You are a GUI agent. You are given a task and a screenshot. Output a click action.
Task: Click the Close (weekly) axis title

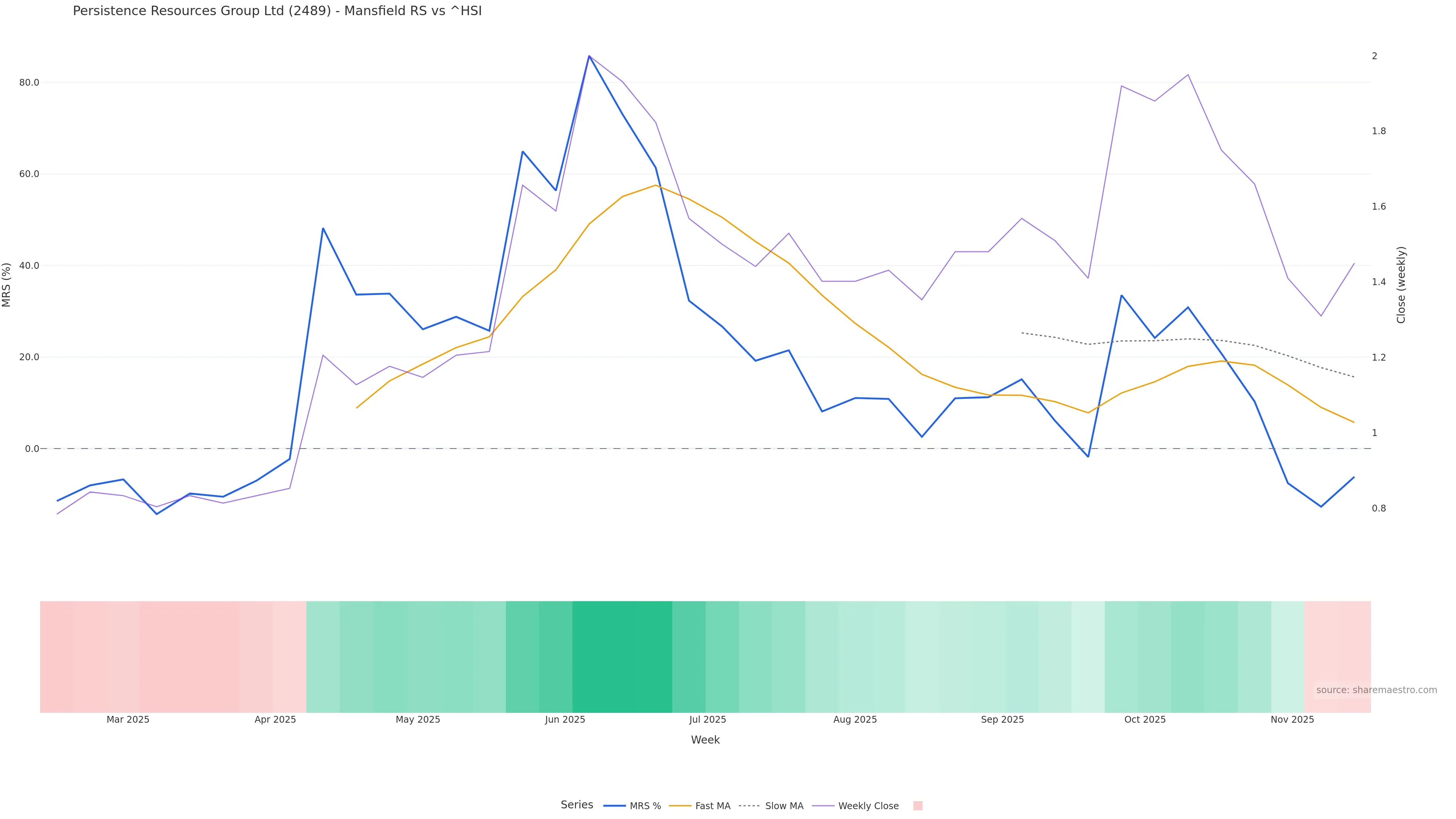tap(1401, 284)
